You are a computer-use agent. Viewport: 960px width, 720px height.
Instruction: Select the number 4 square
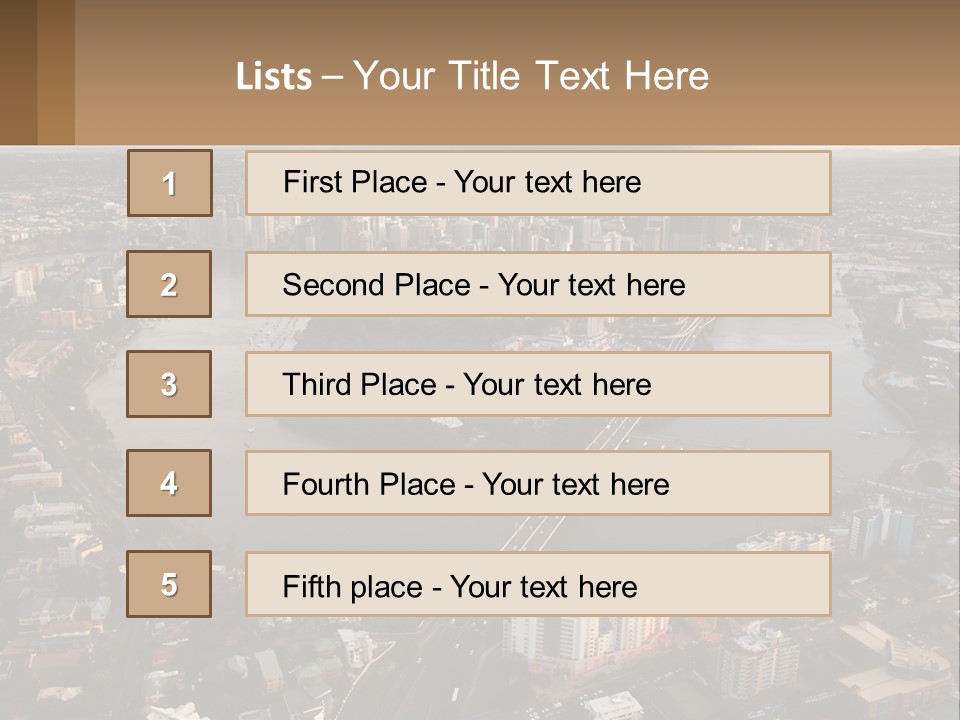(x=169, y=483)
